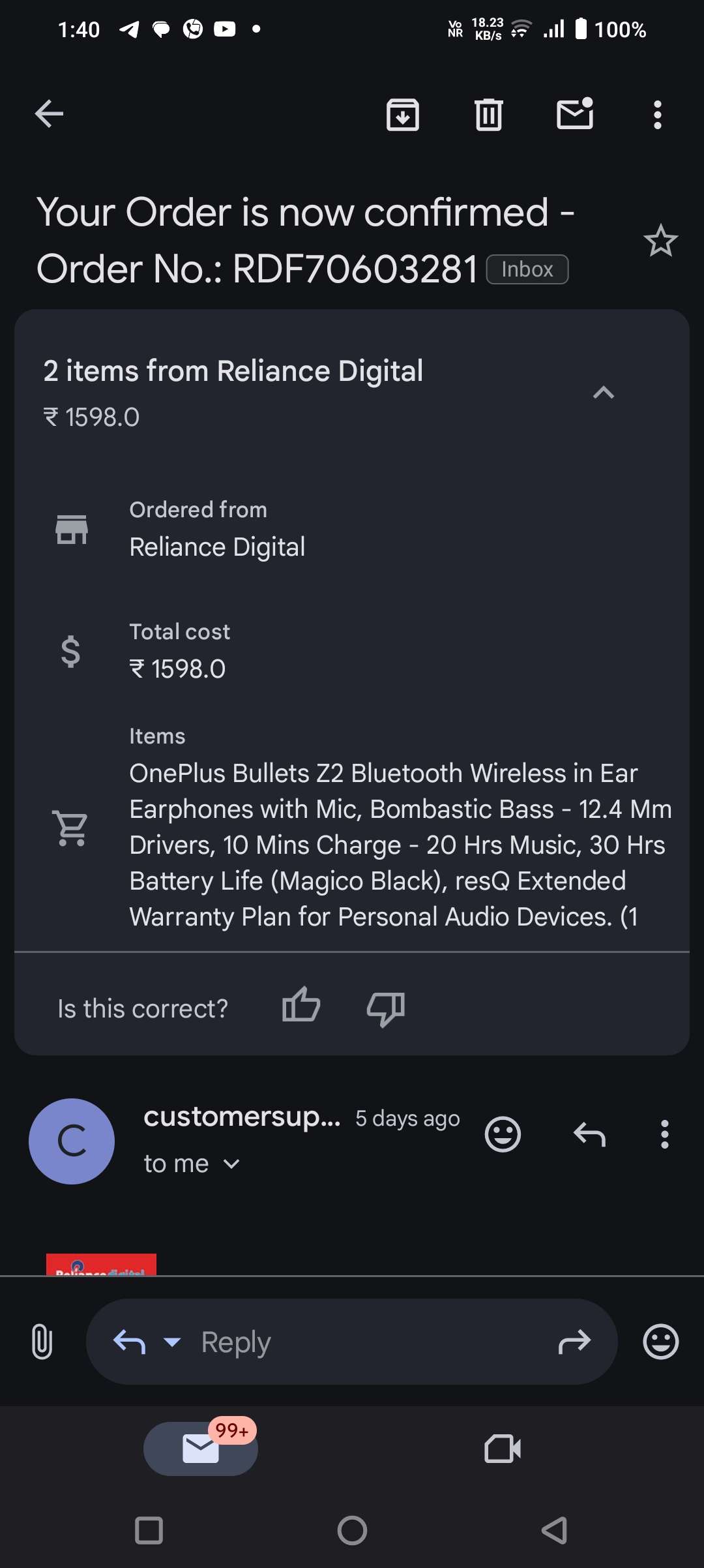Delete the email with trash icon
The height and width of the screenshot is (1568, 704).
pyautogui.click(x=488, y=115)
